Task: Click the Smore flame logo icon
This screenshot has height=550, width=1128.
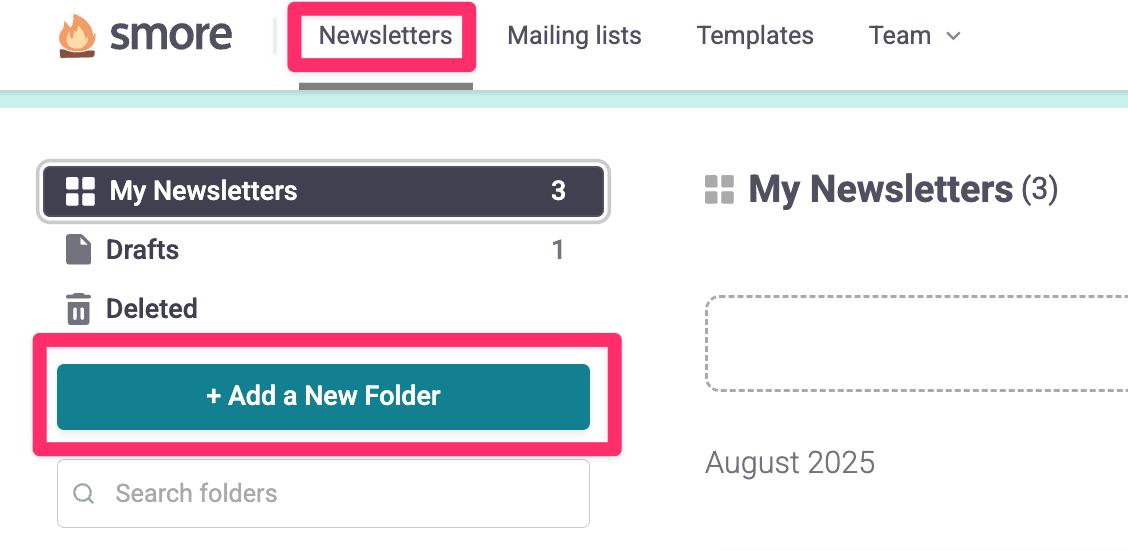Action: pos(77,36)
